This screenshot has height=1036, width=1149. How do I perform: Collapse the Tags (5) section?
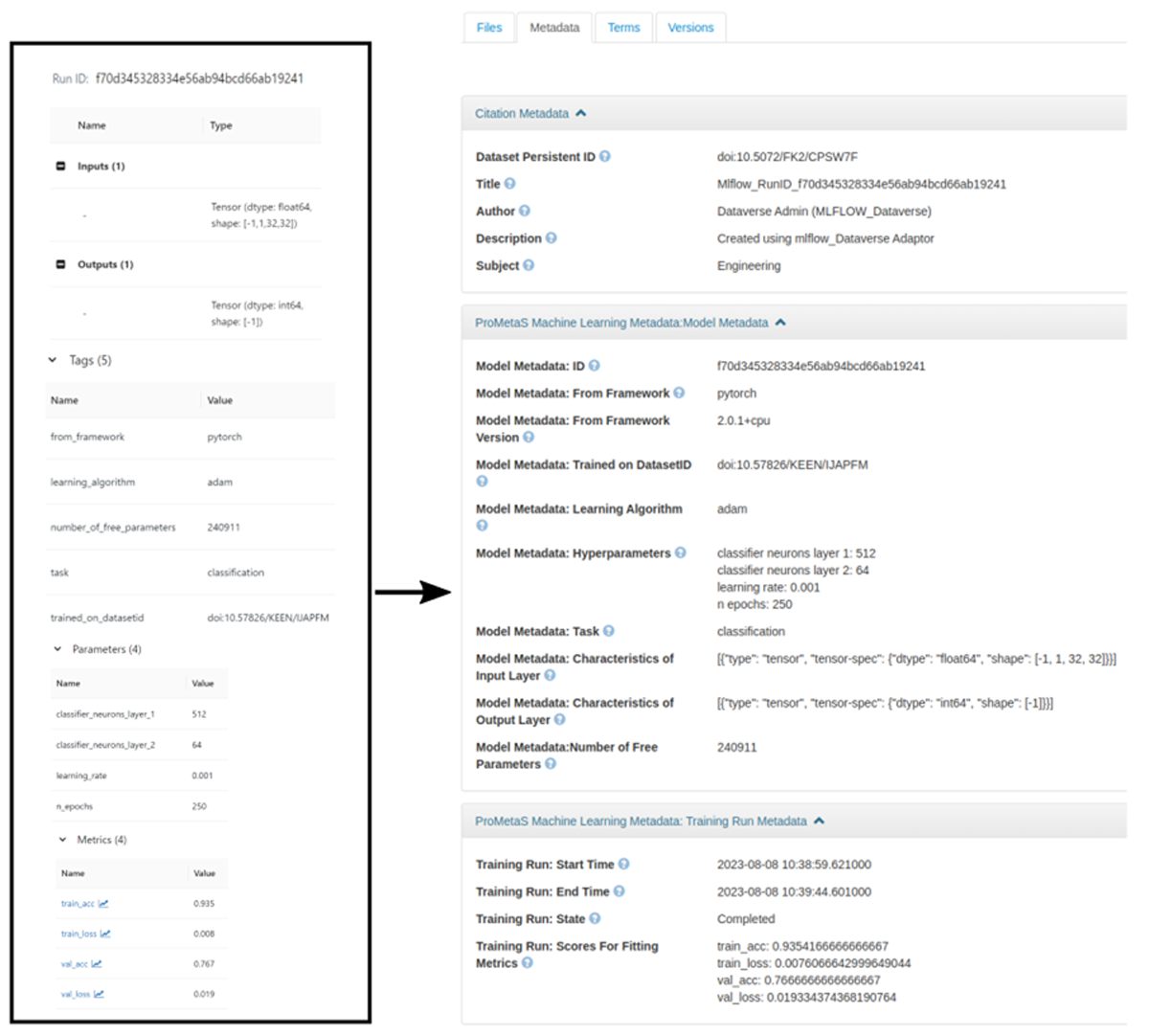(53, 360)
